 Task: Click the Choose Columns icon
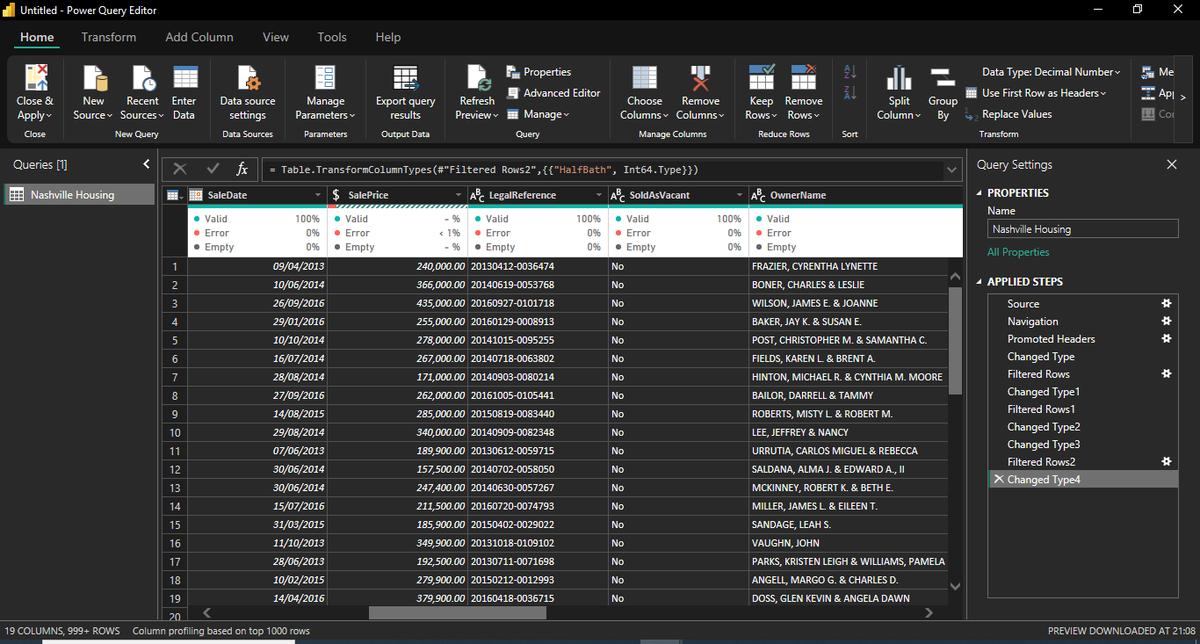pos(644,78)
